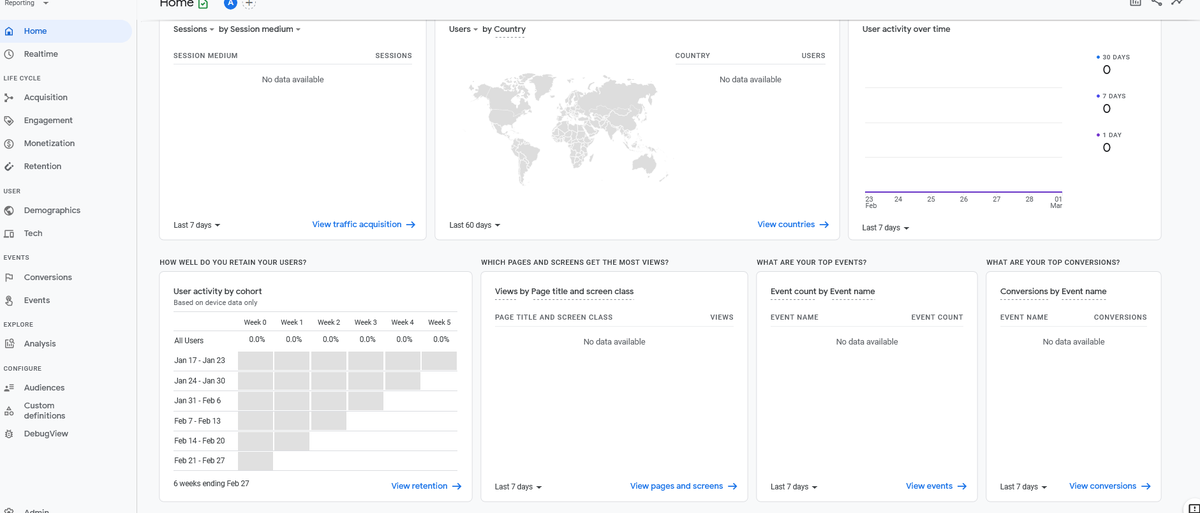The width and height of the screenshot is (1200, 513).
Task: Click the '1 DAY' legend value
Action: [1106, 148]
